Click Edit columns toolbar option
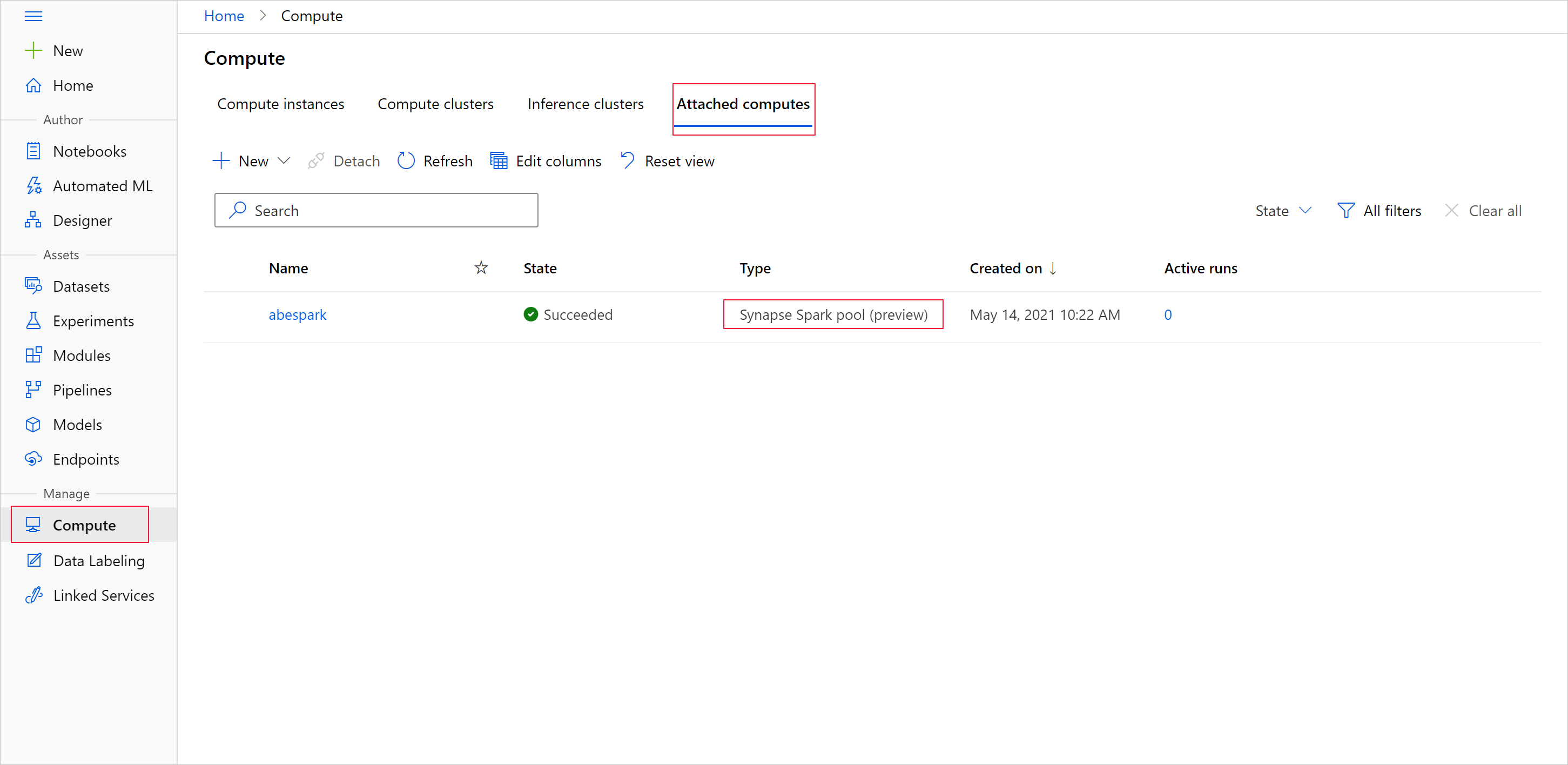The width and height of the screenshot is (1568, 765). coord(545,161)
